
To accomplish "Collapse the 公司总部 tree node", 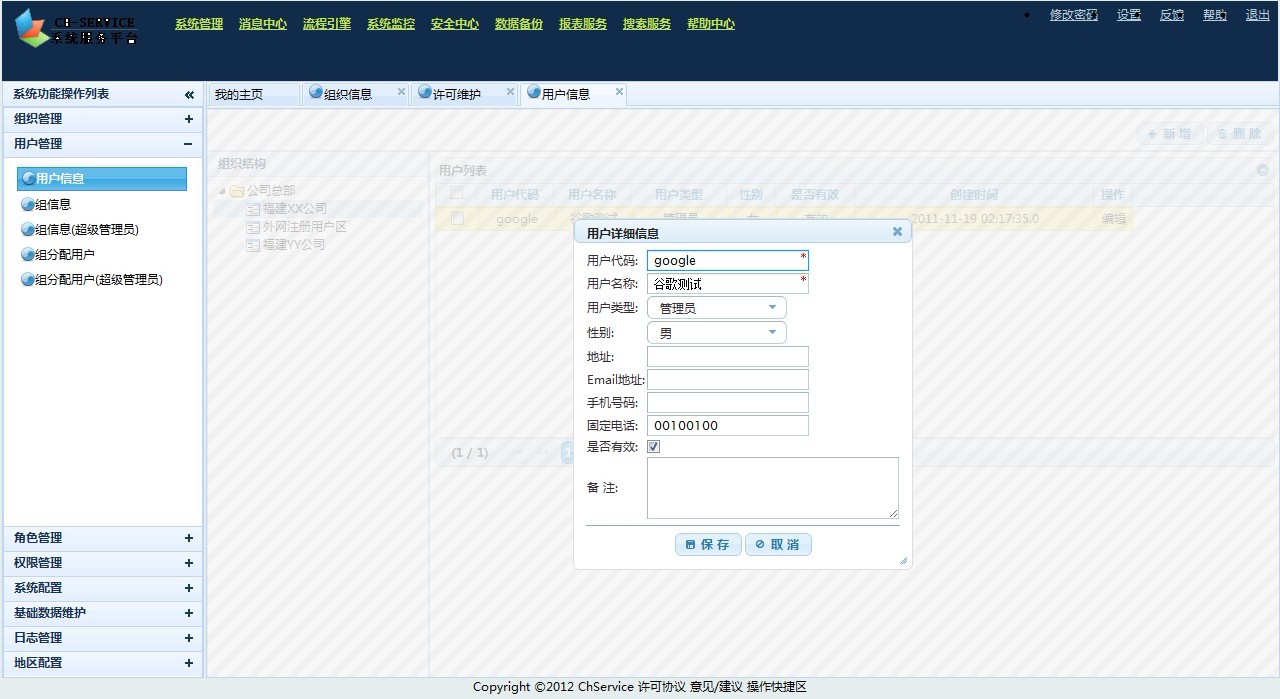I will [222, 191].
